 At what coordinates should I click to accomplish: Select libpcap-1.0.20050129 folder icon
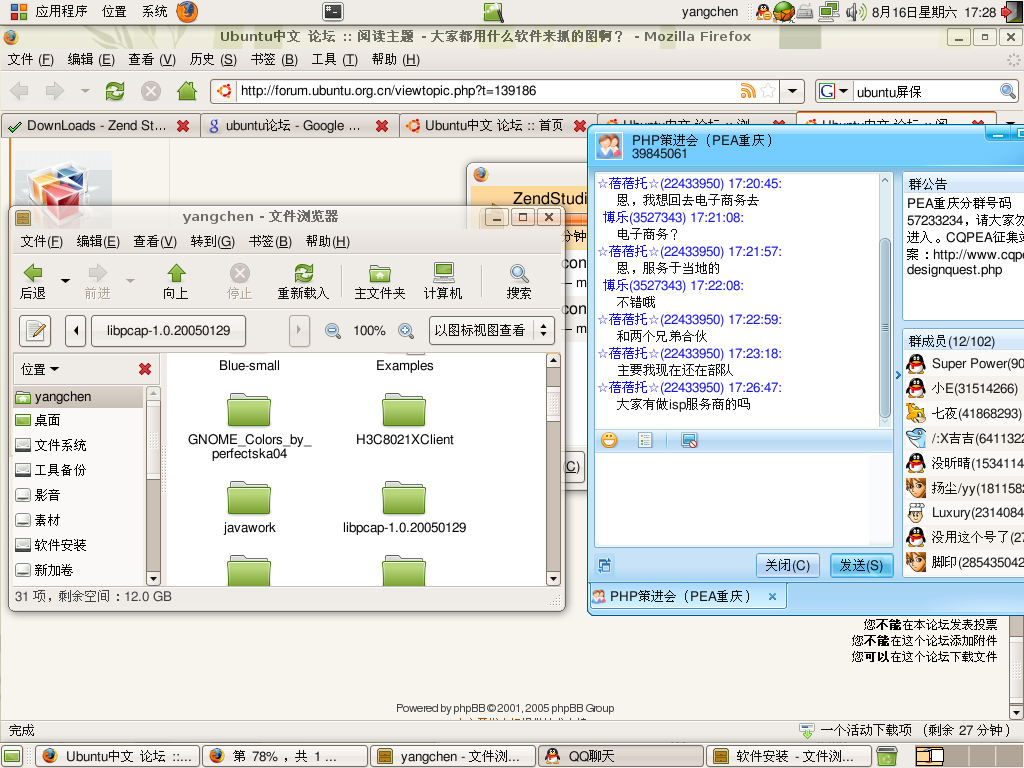(x=404, y=498)
